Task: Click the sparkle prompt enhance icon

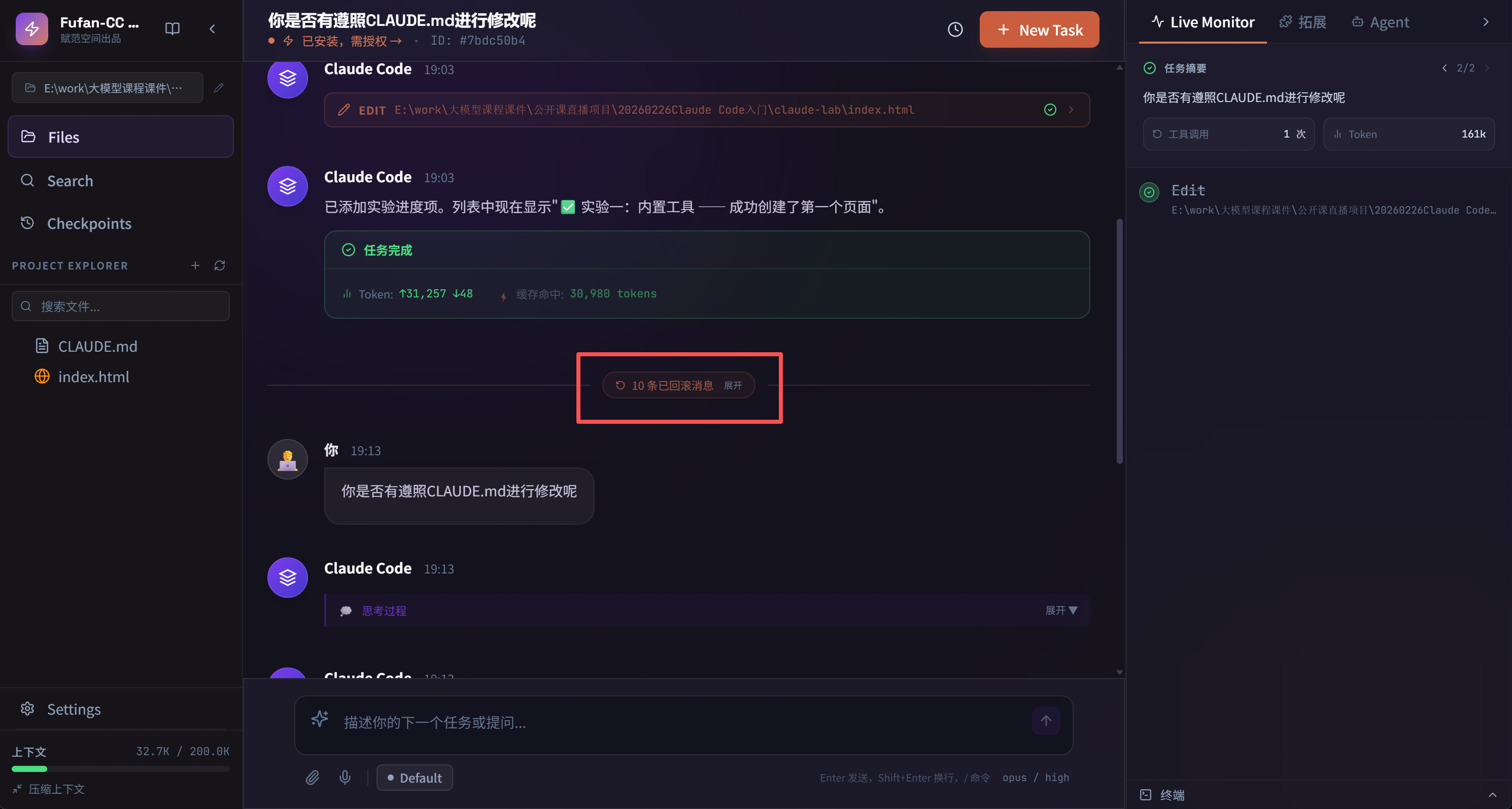Action: pyautogui.click(x=320, y=719)
